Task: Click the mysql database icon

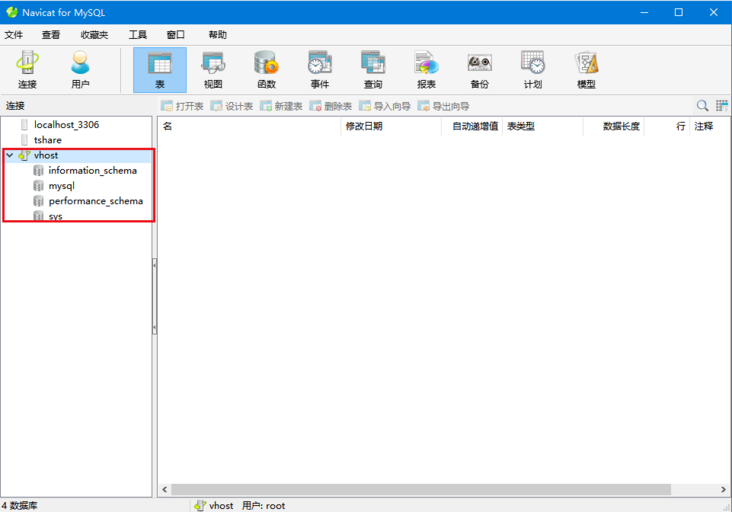Action: pyautogui.click(x=38, y=186)
